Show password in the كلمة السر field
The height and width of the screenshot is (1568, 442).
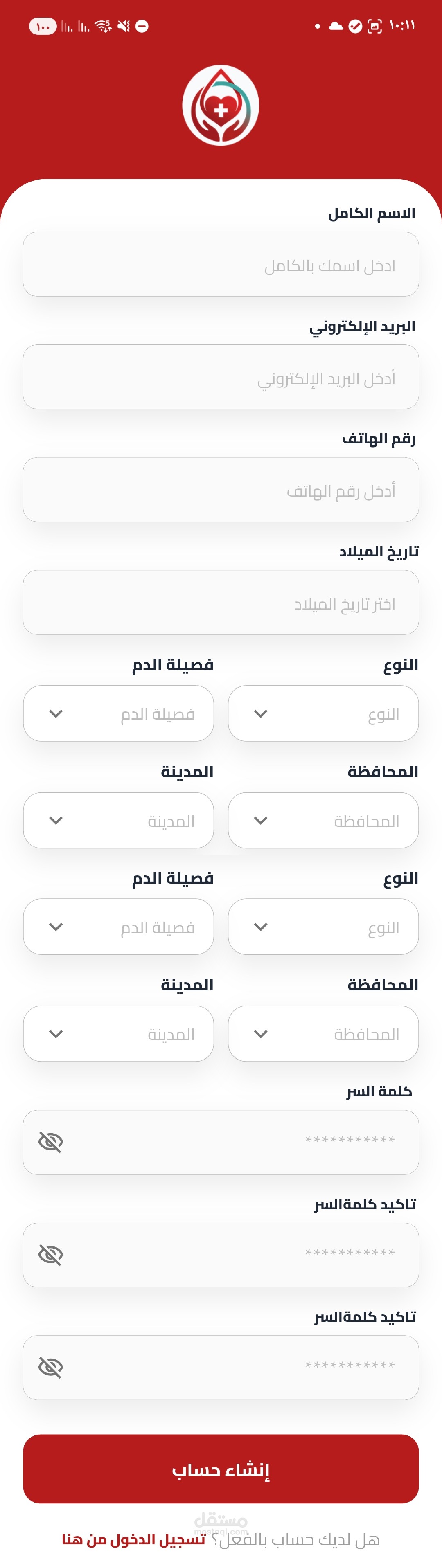[x=50, y=1142]
